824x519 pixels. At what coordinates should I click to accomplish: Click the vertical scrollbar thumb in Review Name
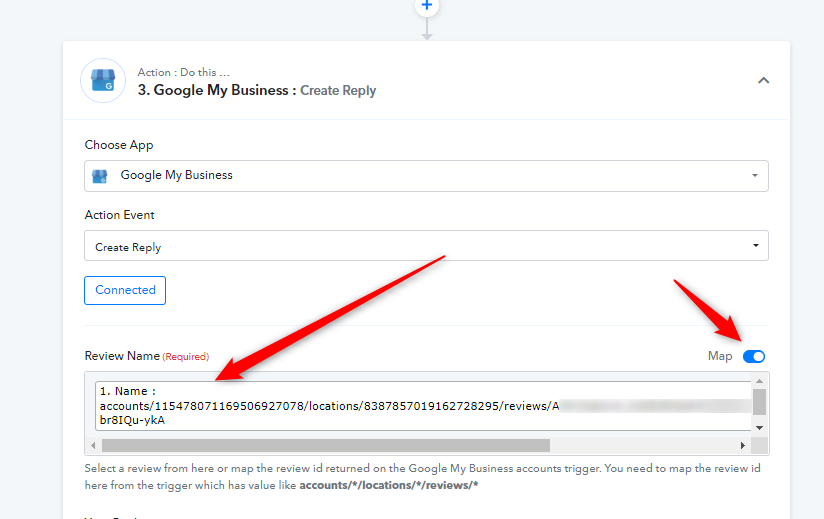(760, 401)
